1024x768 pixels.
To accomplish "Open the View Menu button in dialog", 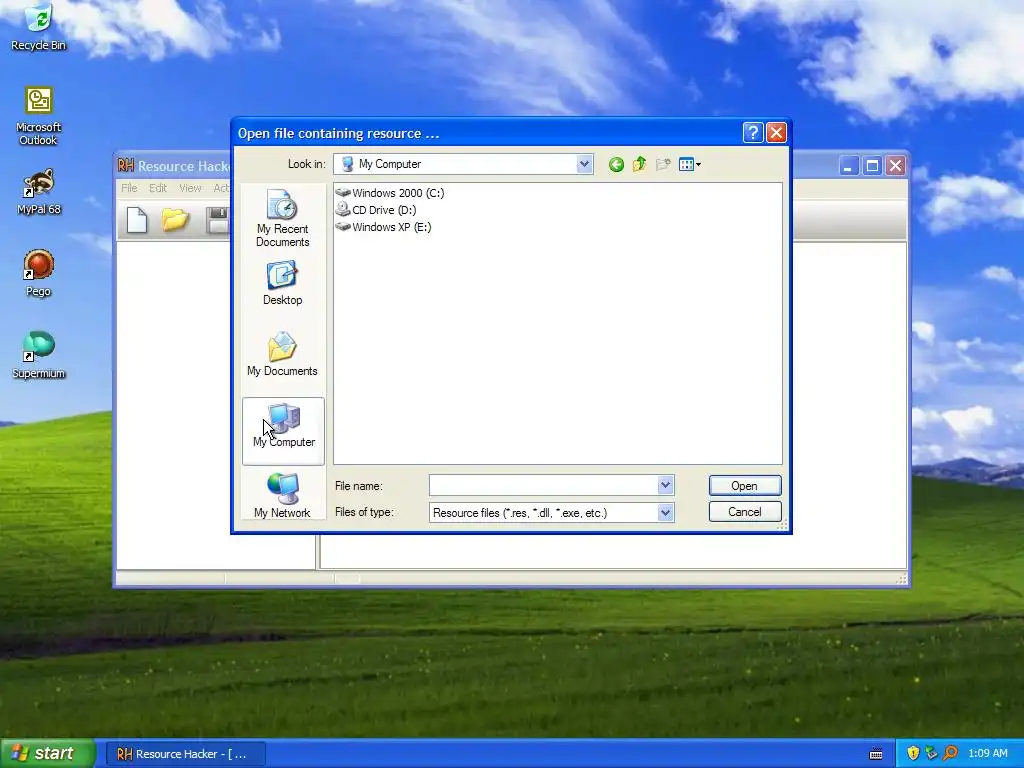I will click(690, 165).
